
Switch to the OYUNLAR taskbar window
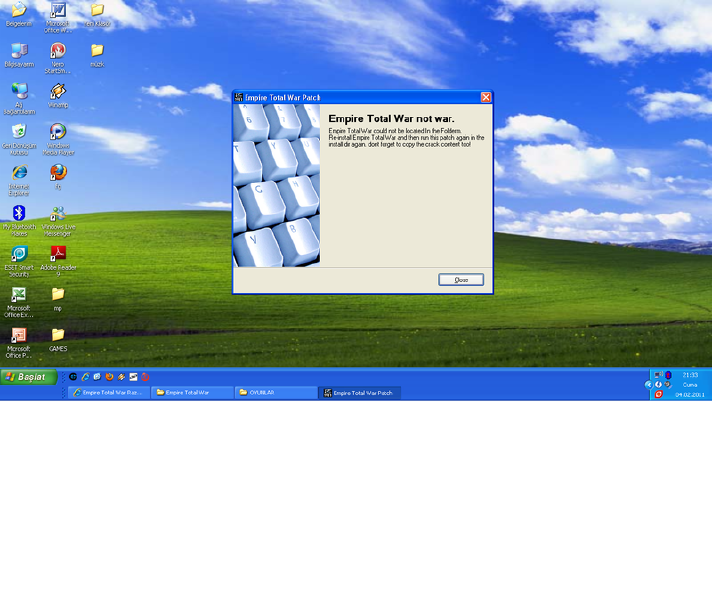click(275, 393)
